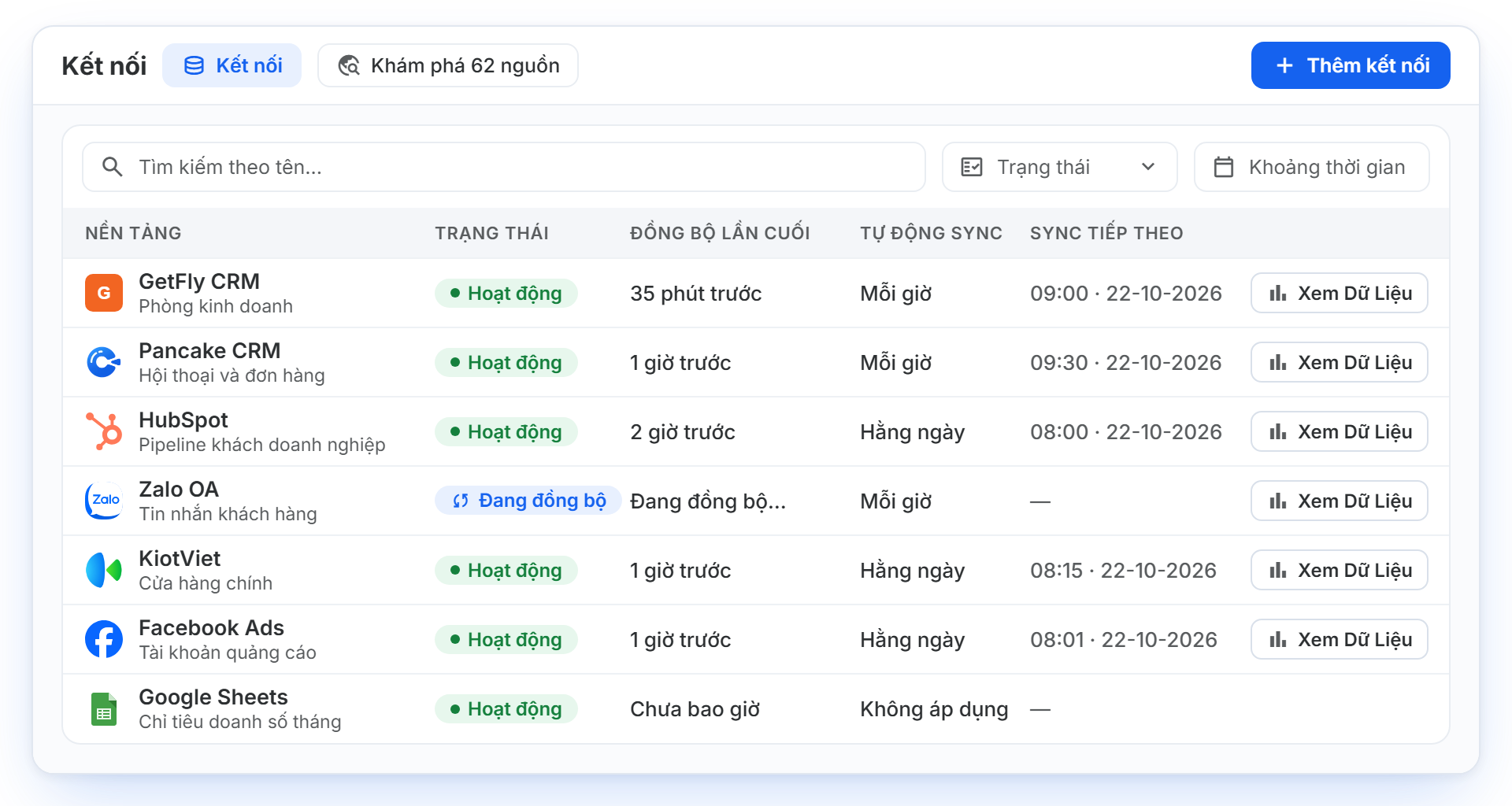Open the Khám phá 62 nguồn tab

[x=448, y=65]
